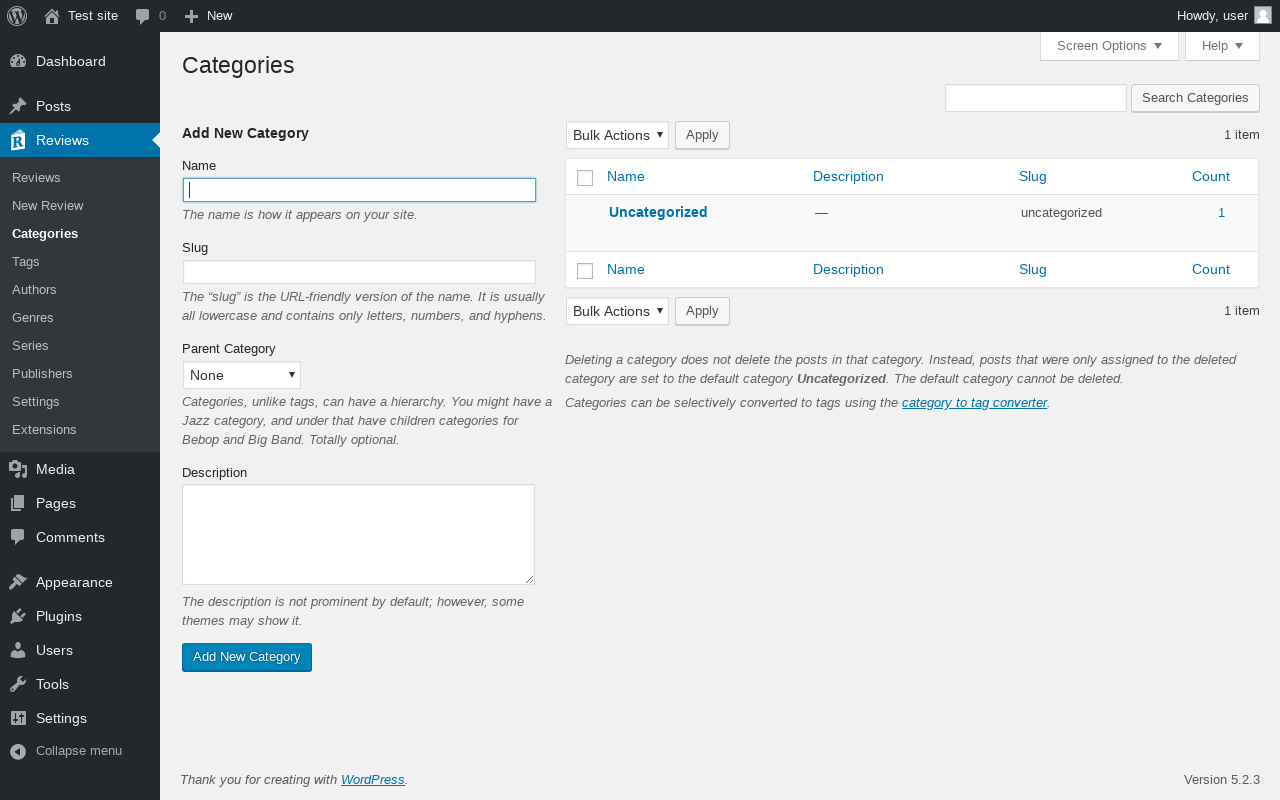Expand the Help panel
Viewport: 1280px width, 800px height.
[1222, 46]
